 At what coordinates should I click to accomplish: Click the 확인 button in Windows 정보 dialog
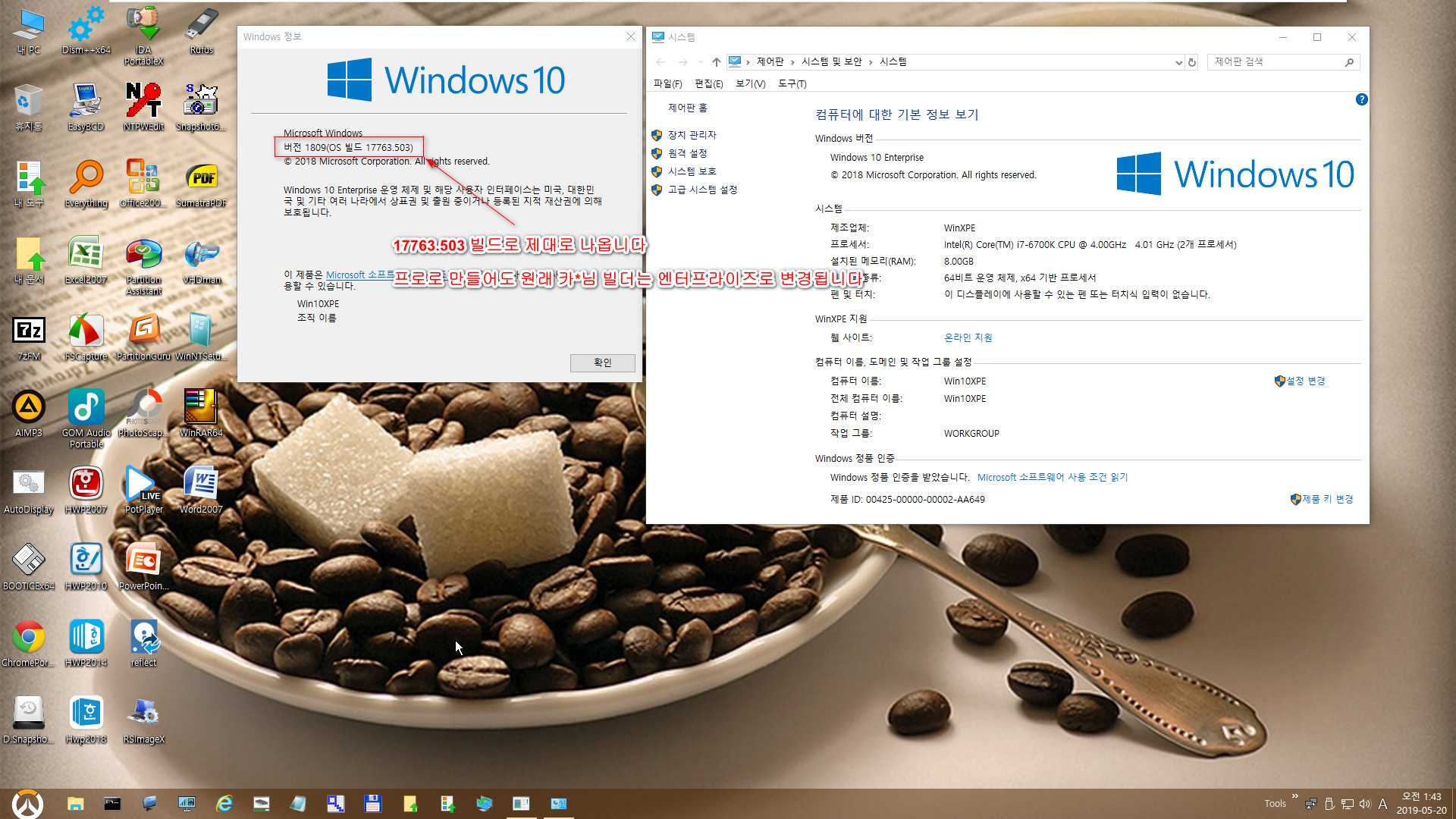click(602, 362)
